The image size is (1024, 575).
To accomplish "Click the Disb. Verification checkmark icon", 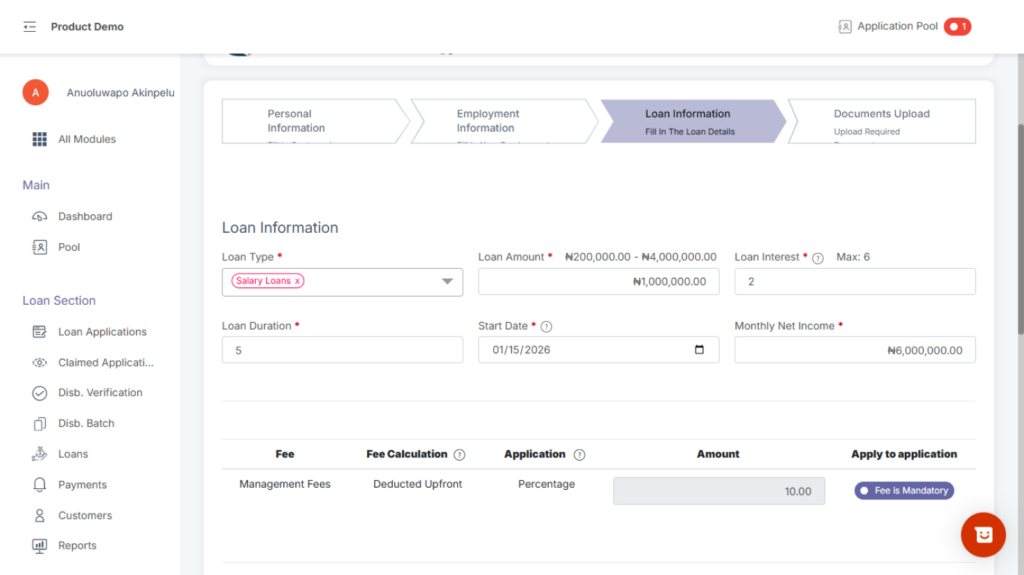I will click(40, 394).
